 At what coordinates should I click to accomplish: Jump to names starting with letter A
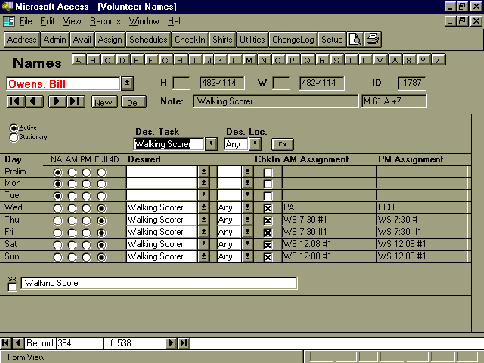tap(78, 60)
